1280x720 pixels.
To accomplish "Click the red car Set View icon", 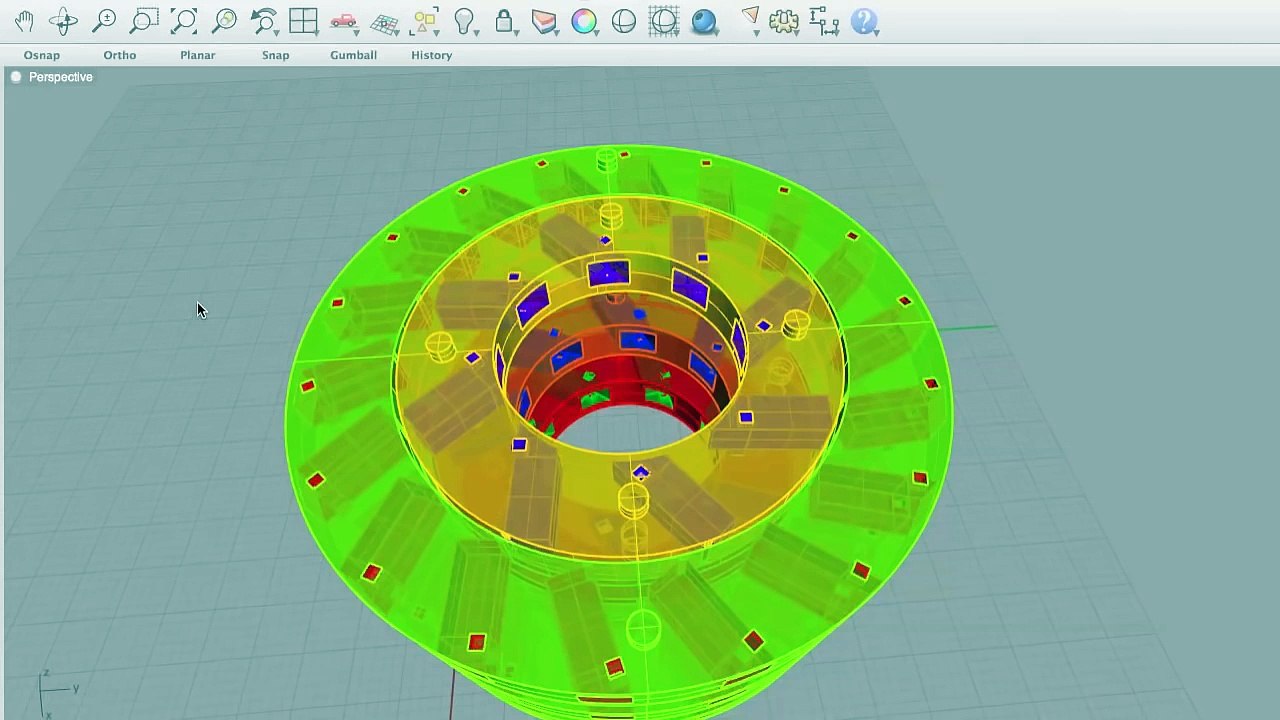I will click(344, 21).
